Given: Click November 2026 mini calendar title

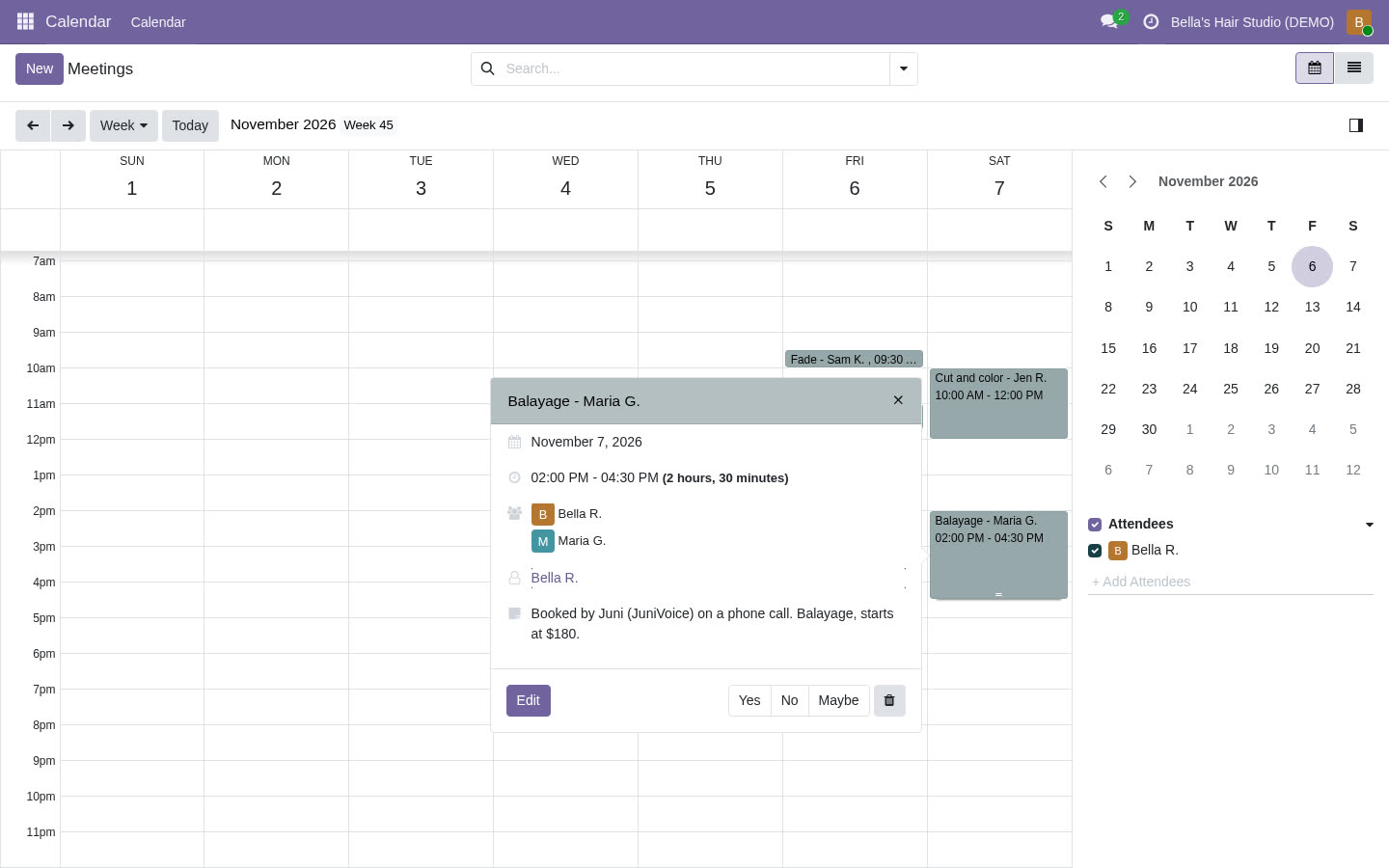Looking at the screenshot, I should pos(1208,181).
